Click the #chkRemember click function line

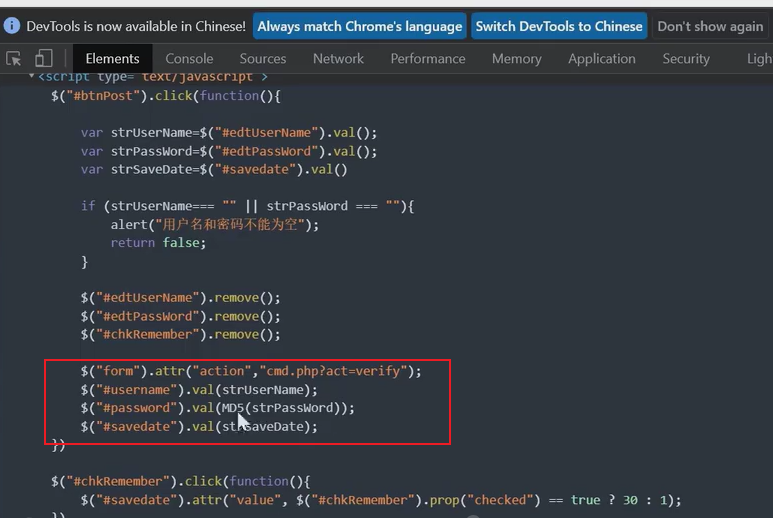[x=180, y=481]
